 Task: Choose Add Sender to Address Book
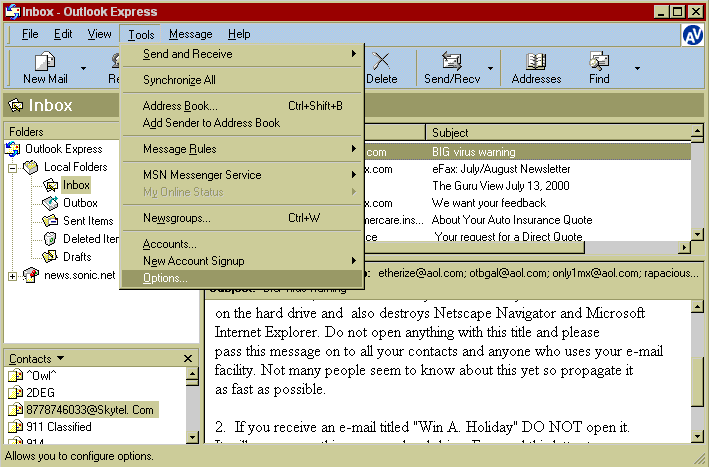tap(243, 123)
